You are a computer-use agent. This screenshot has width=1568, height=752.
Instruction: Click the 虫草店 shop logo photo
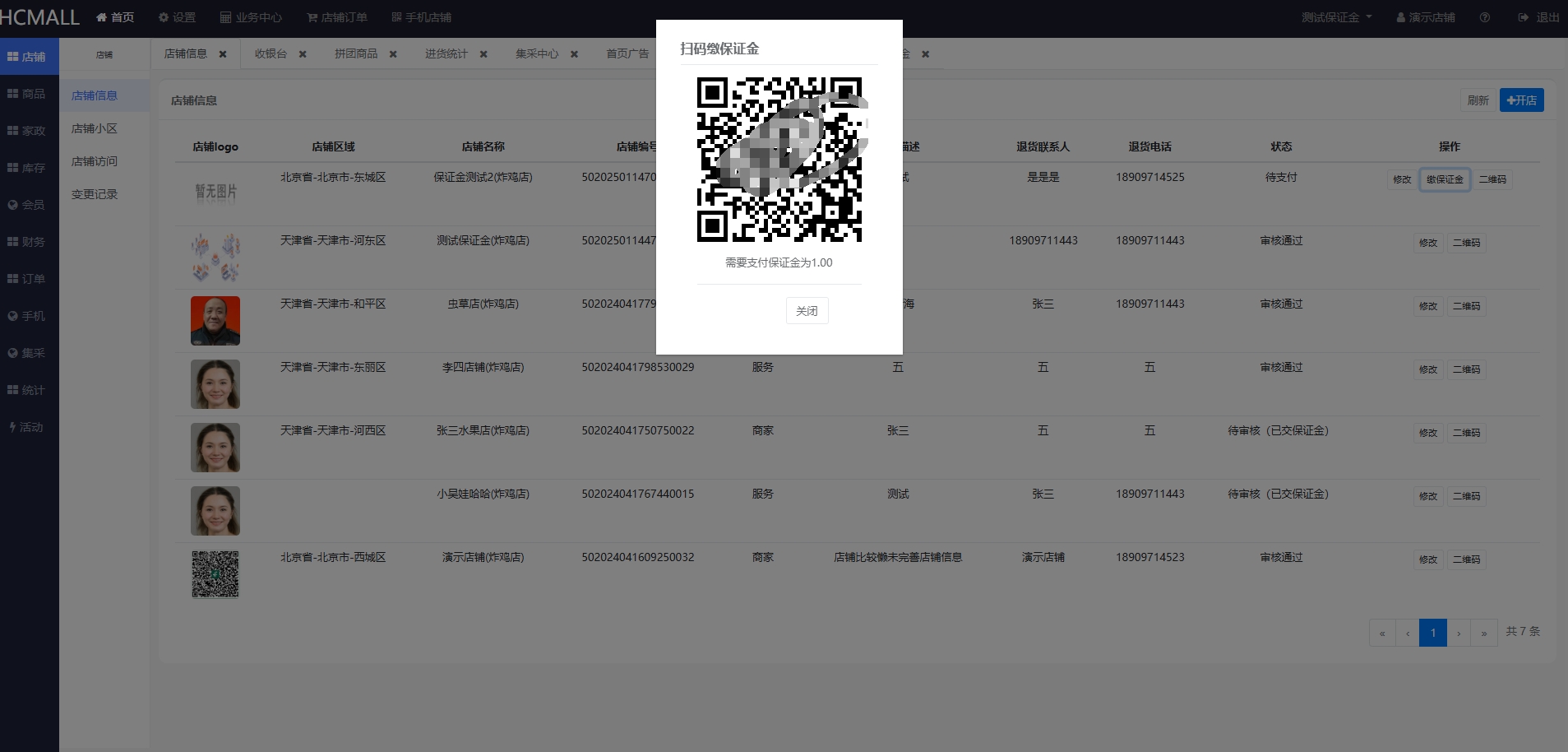point(215,321)
